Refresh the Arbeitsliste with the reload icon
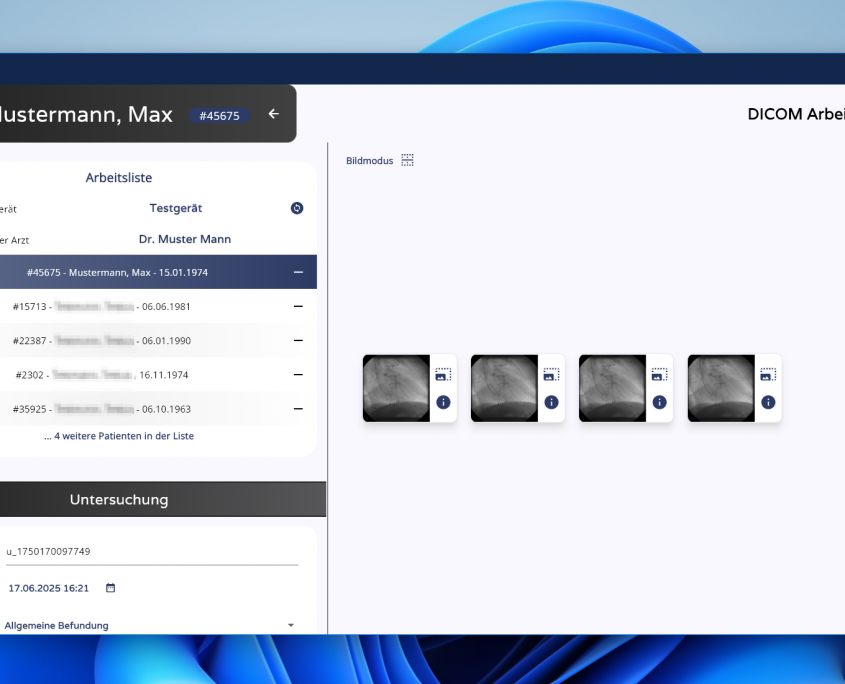This screenshot has height=684, width=845. point(296,208)
